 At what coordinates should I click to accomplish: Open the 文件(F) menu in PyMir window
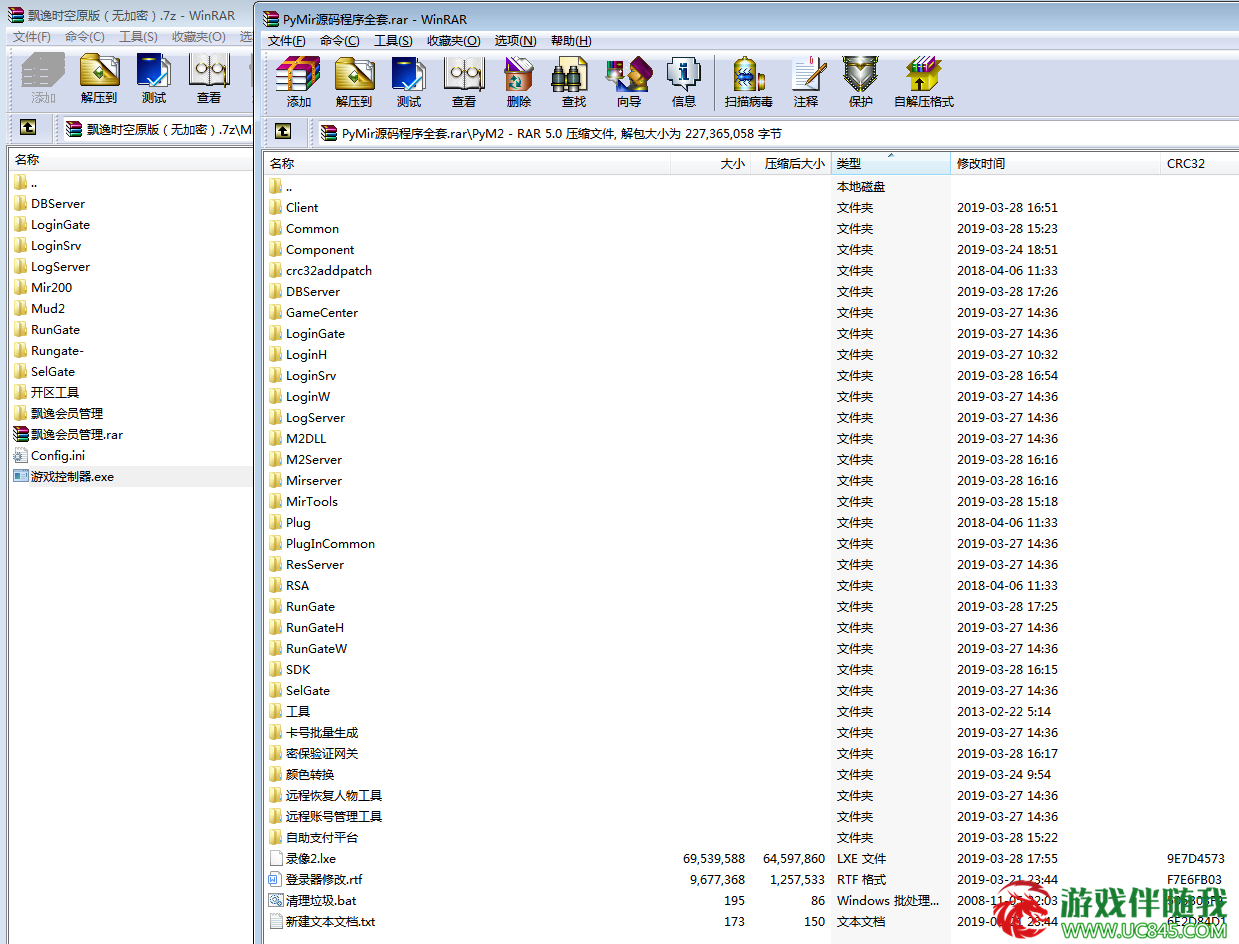286,41
